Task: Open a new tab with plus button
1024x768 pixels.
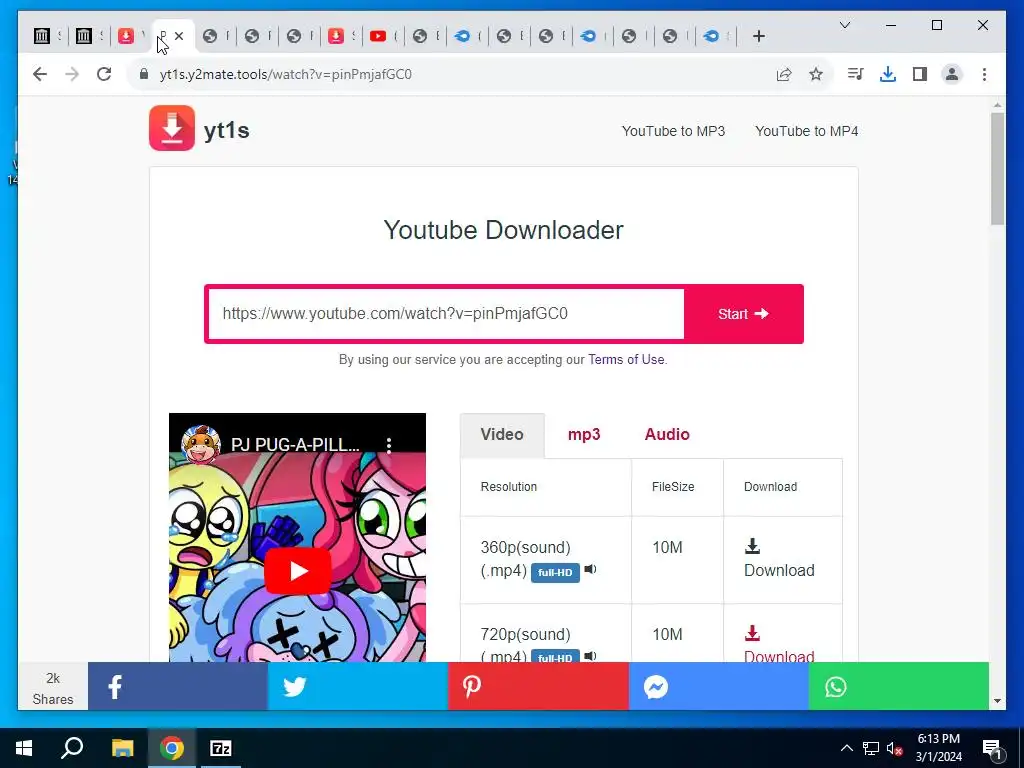Action: coord(758,37)
